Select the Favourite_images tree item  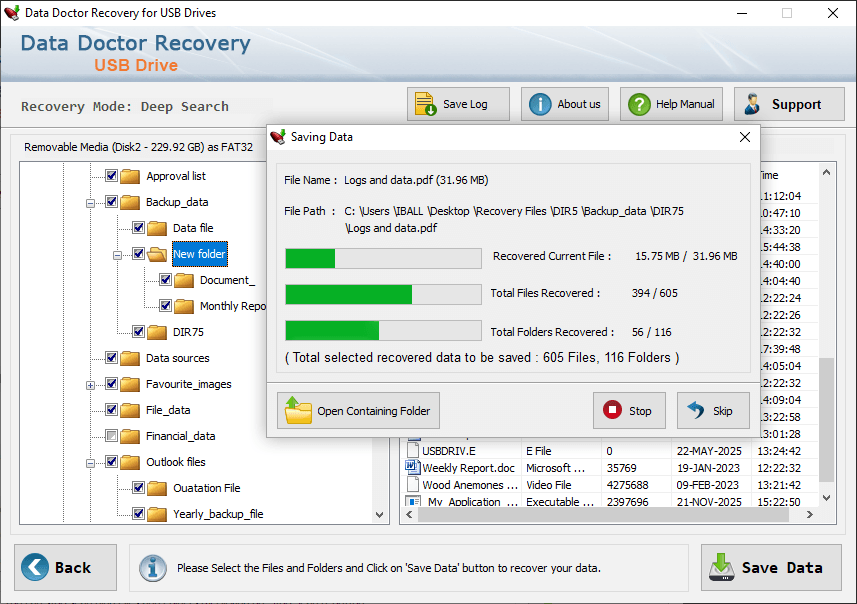pos(189,384)
